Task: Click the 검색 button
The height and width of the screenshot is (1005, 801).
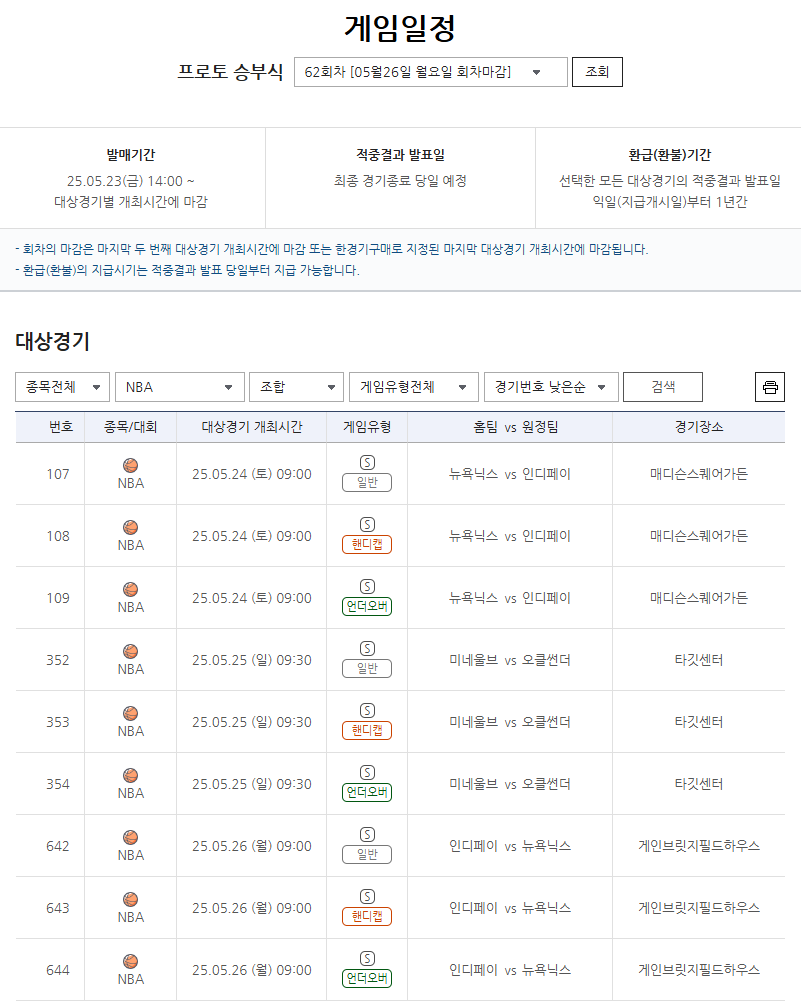Action: coord(662,386)
